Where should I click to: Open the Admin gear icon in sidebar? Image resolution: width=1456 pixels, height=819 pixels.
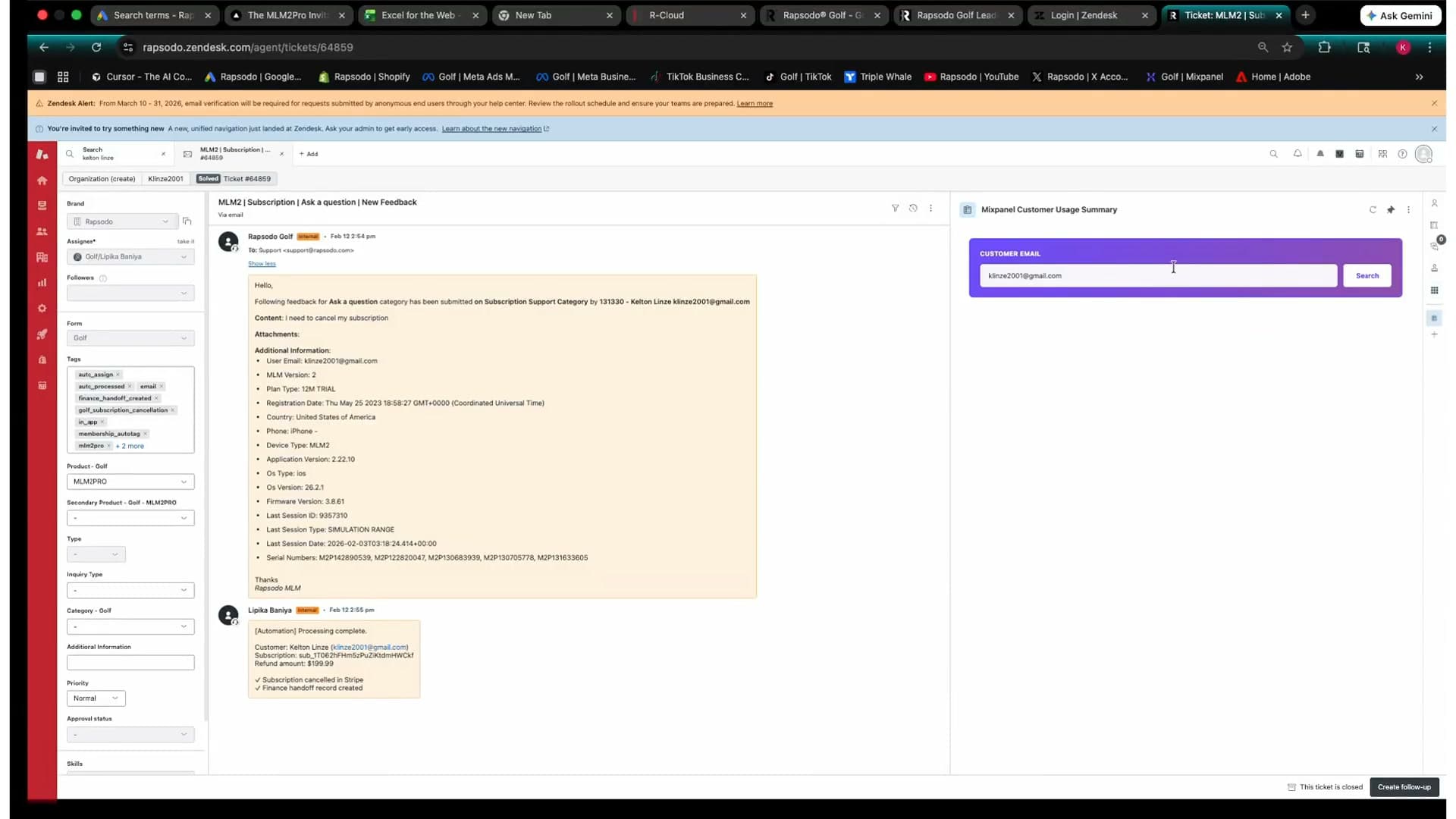(42, 309)
